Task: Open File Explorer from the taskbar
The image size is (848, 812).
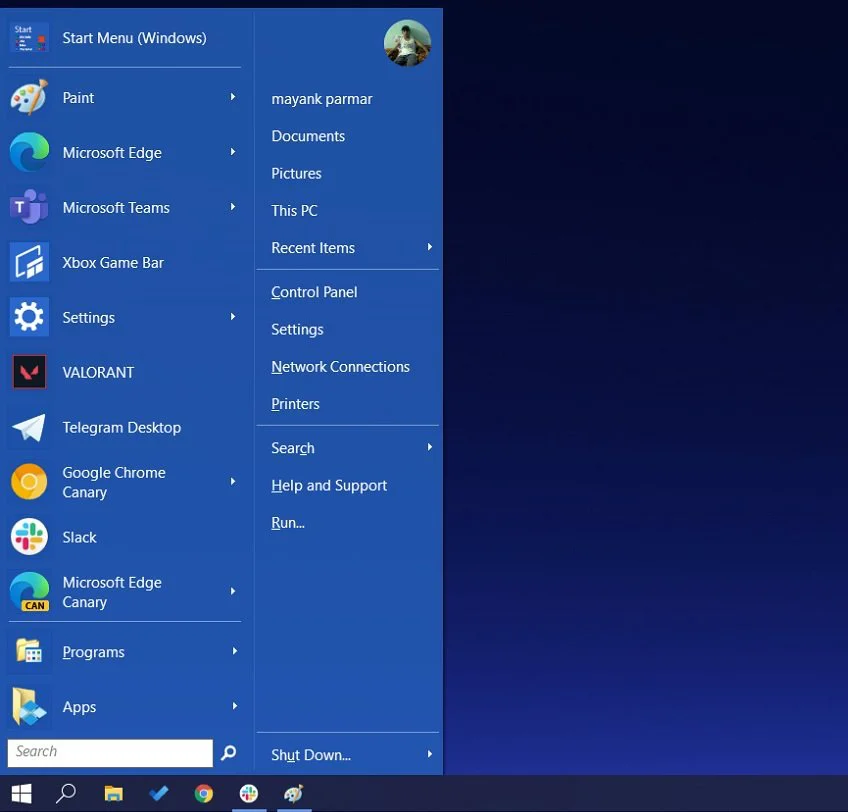Action: (114, 794)
